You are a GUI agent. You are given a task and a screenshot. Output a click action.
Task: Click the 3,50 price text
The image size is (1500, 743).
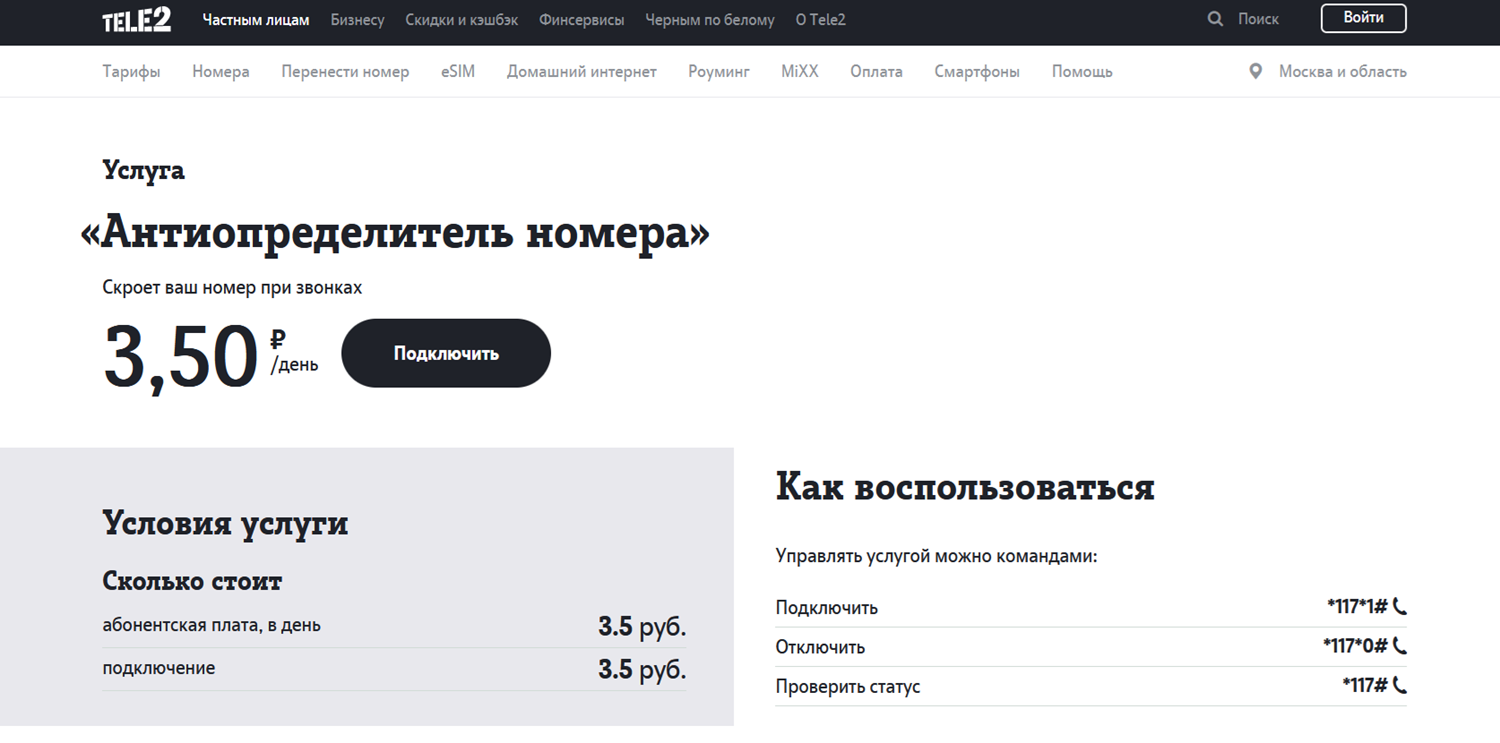tap(181, 357)
